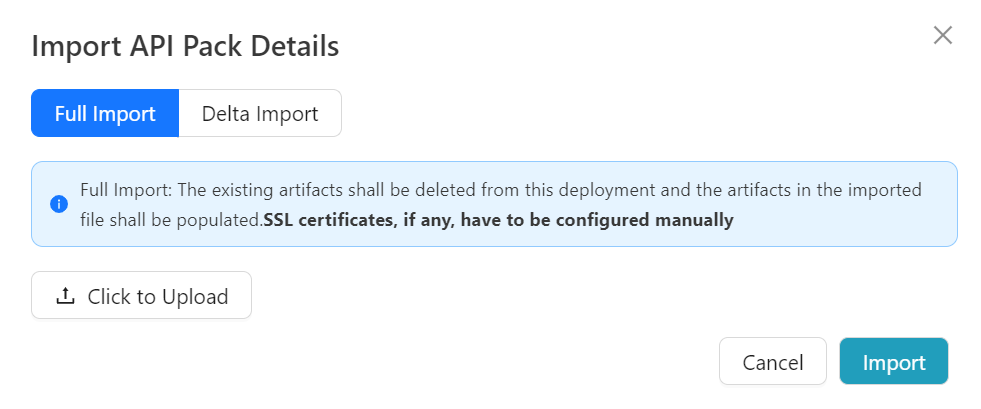Close the dialog with the X icon

tap(942, 36)
